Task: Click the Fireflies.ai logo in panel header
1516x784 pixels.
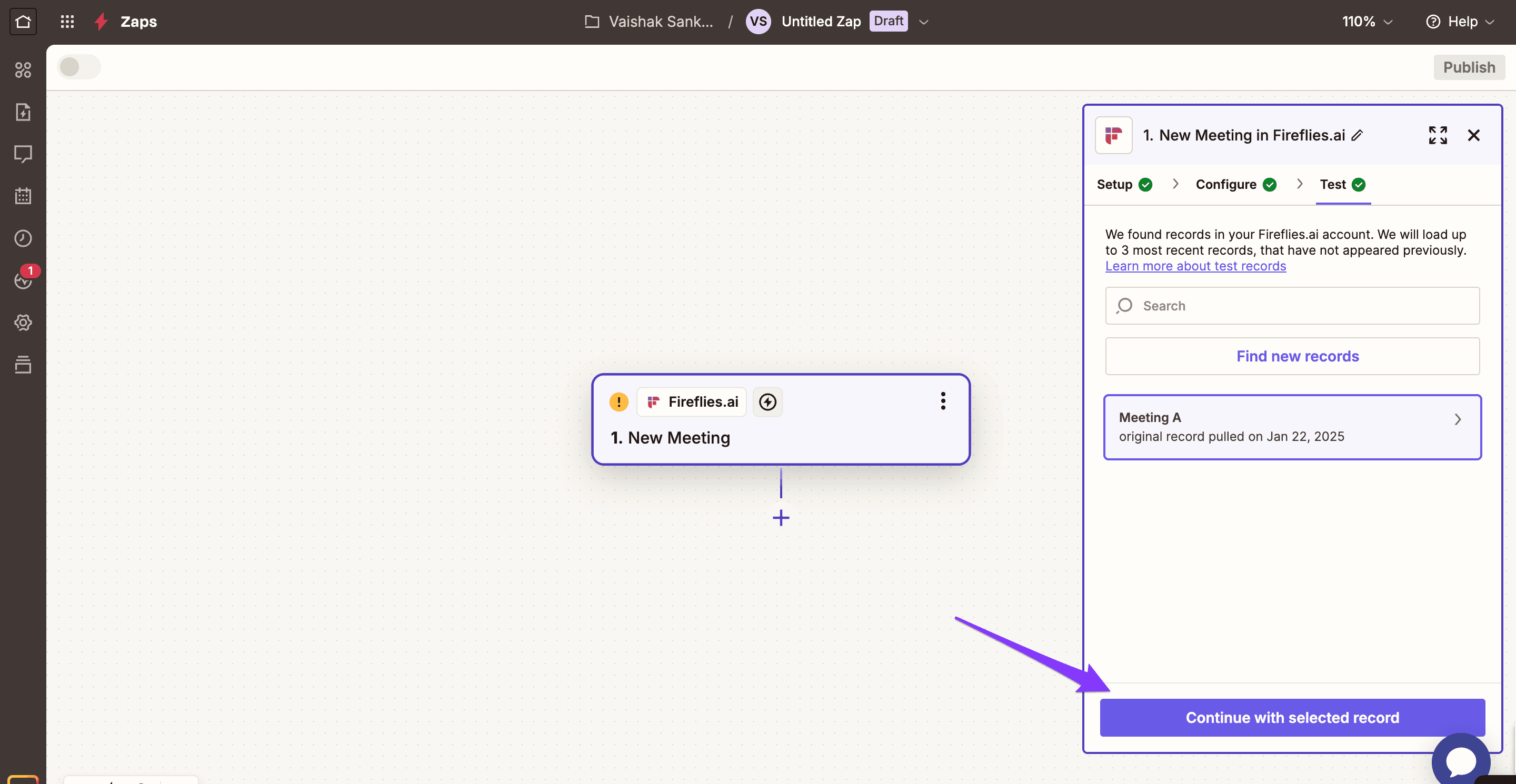Action: [1113, 135]
